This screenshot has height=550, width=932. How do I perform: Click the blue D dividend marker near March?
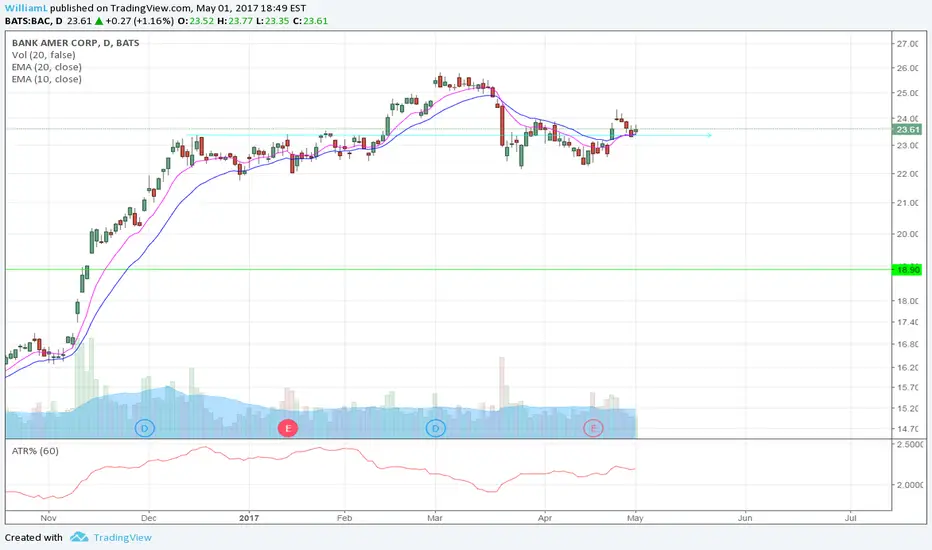pyautogui.click(x=436, y=428)
